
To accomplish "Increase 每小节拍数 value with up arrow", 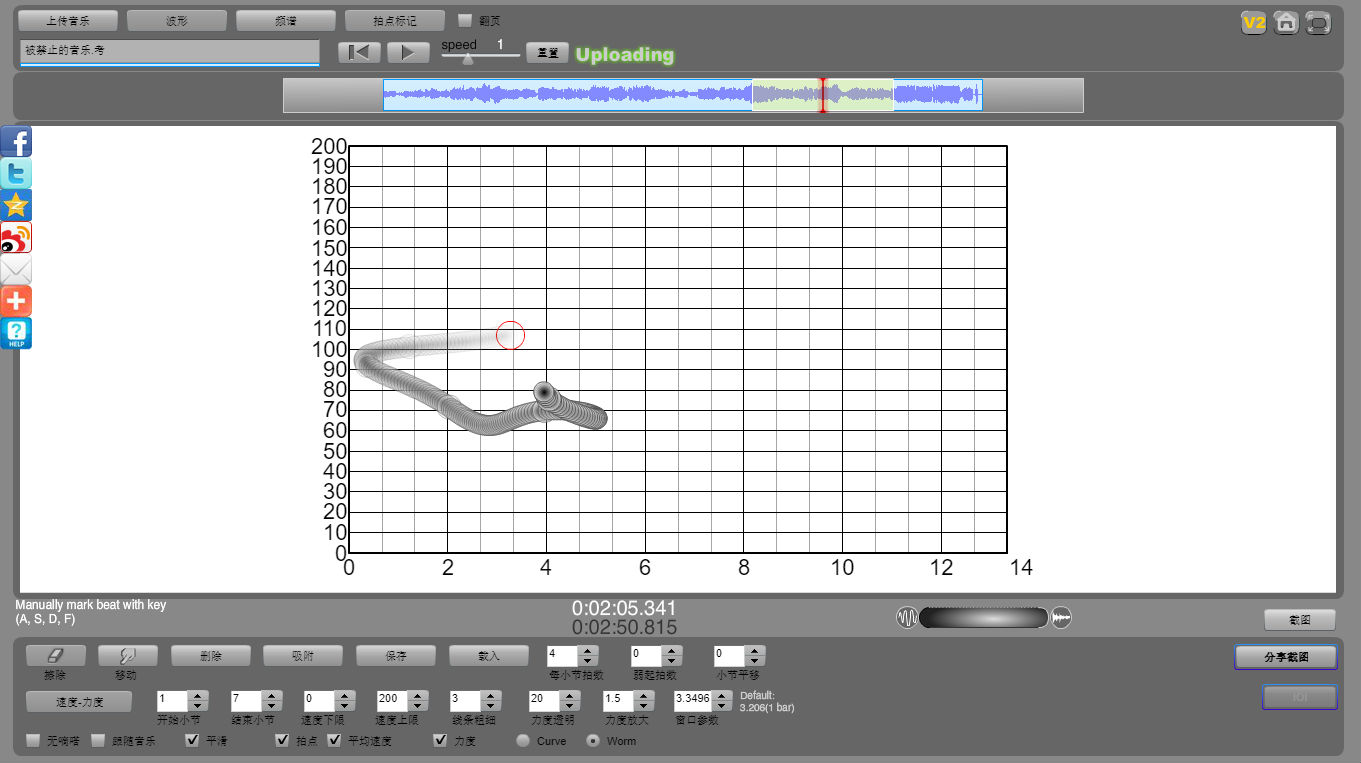I will [589, 651].
